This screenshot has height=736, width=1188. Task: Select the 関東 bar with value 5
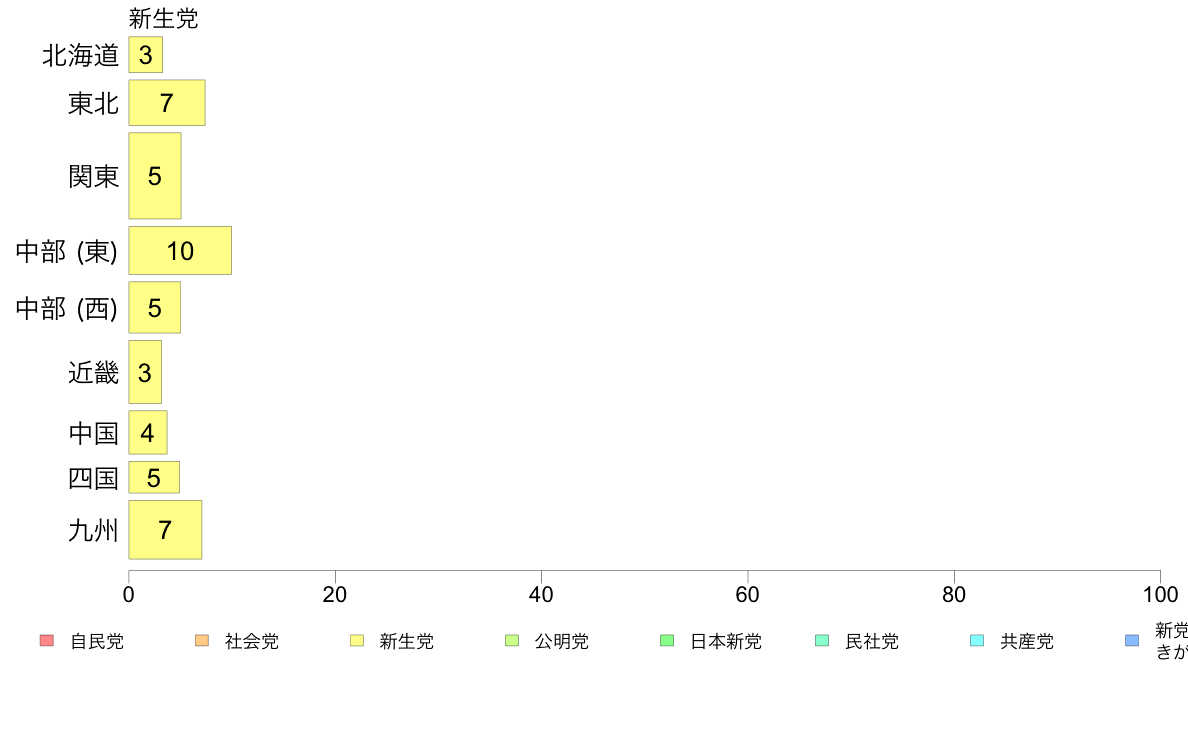(155, 176)
